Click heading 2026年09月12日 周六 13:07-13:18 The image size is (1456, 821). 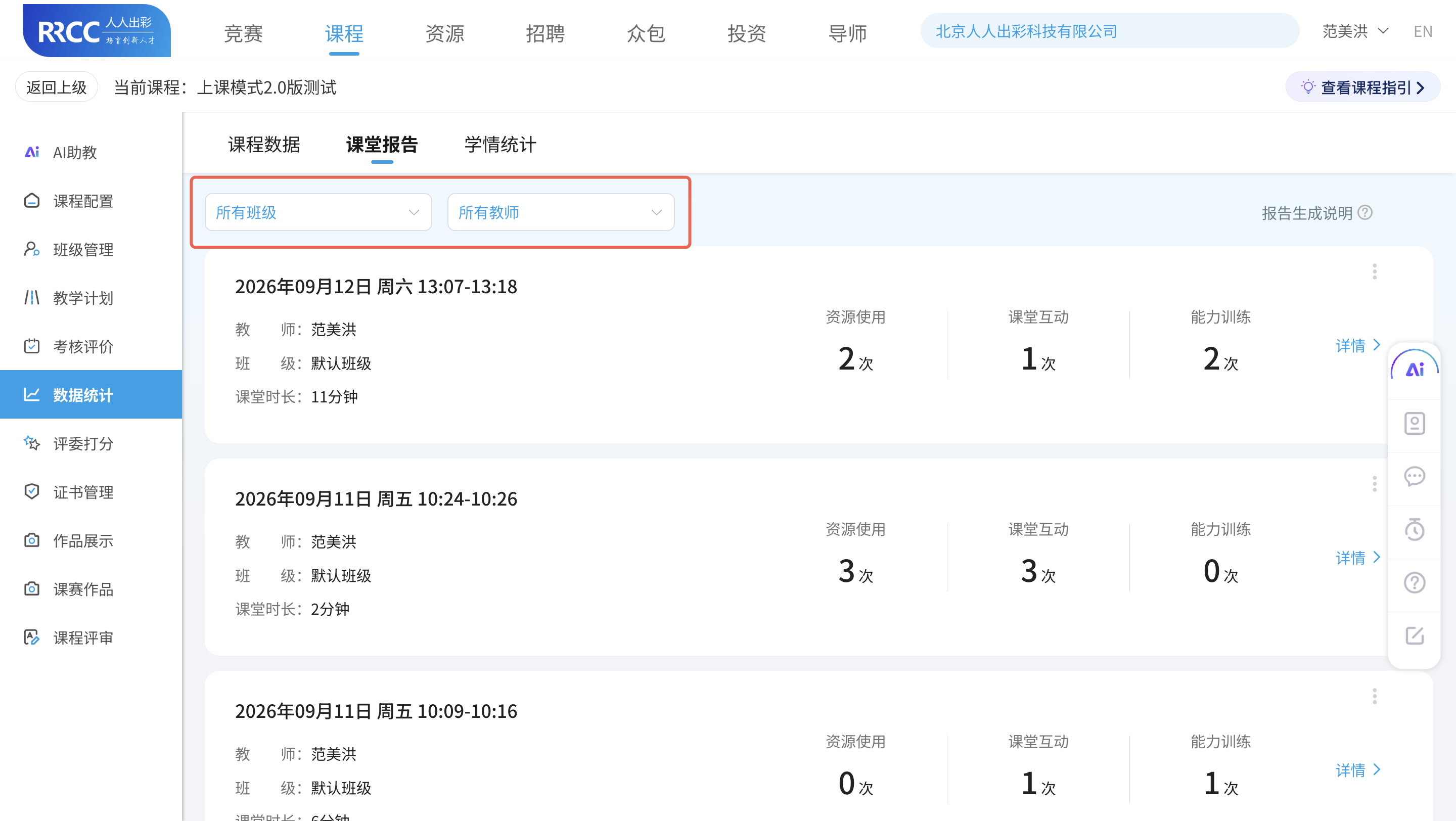376,287
